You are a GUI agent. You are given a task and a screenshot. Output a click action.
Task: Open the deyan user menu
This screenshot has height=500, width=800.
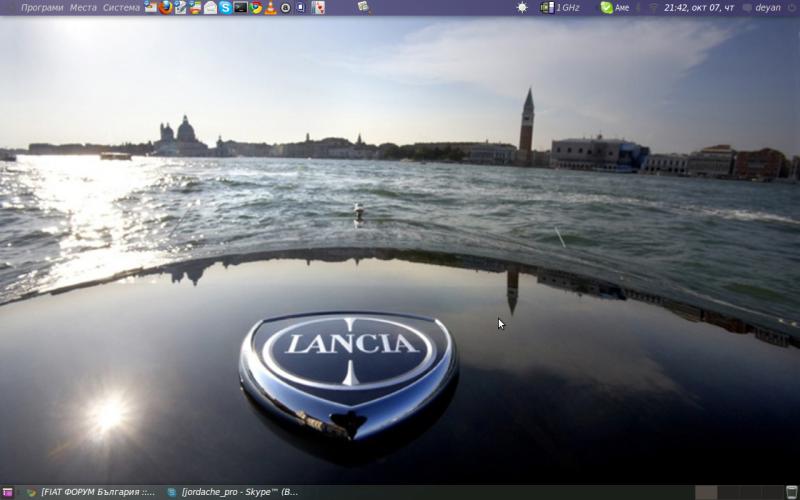point(767,7)
